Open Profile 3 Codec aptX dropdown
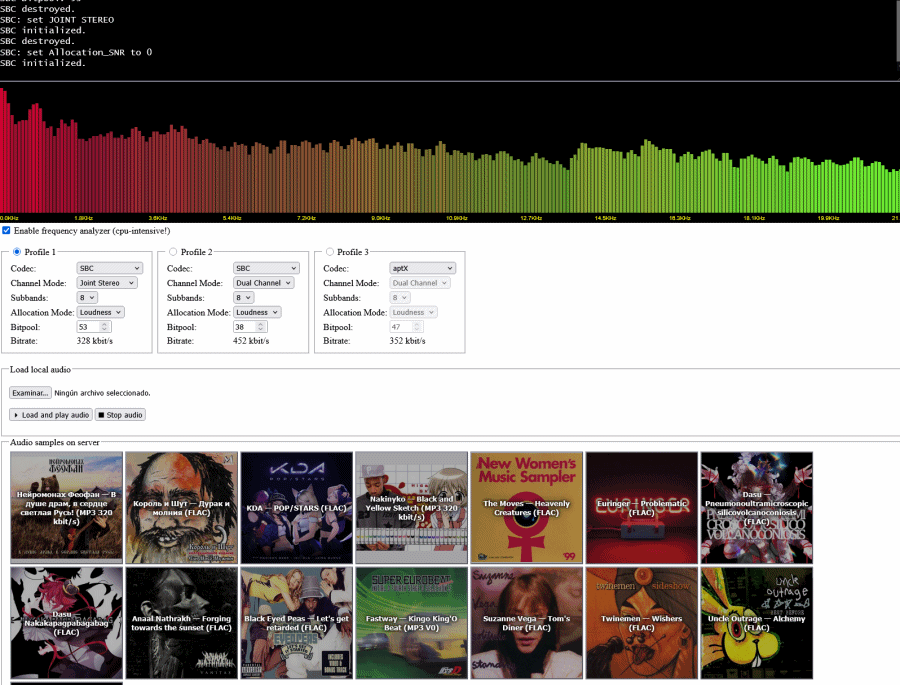Viewport: 900px width, 685px height. (422, 268)
